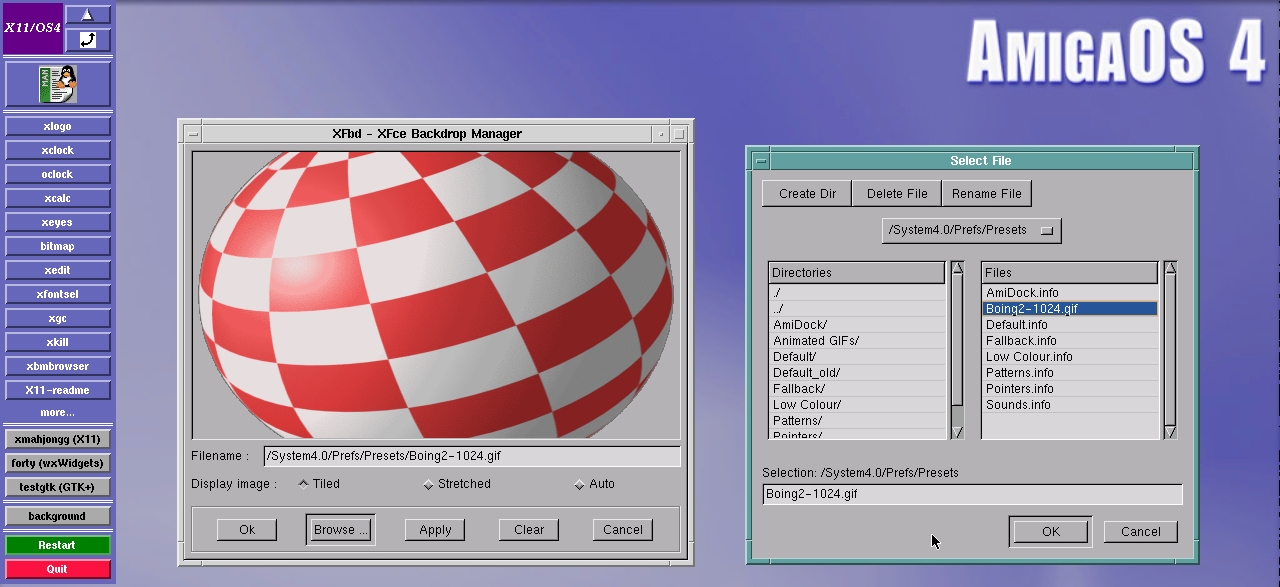Open the MAN pages penguin icon
The width and height of the screenshot is (1280, 587).
[57, 85]
